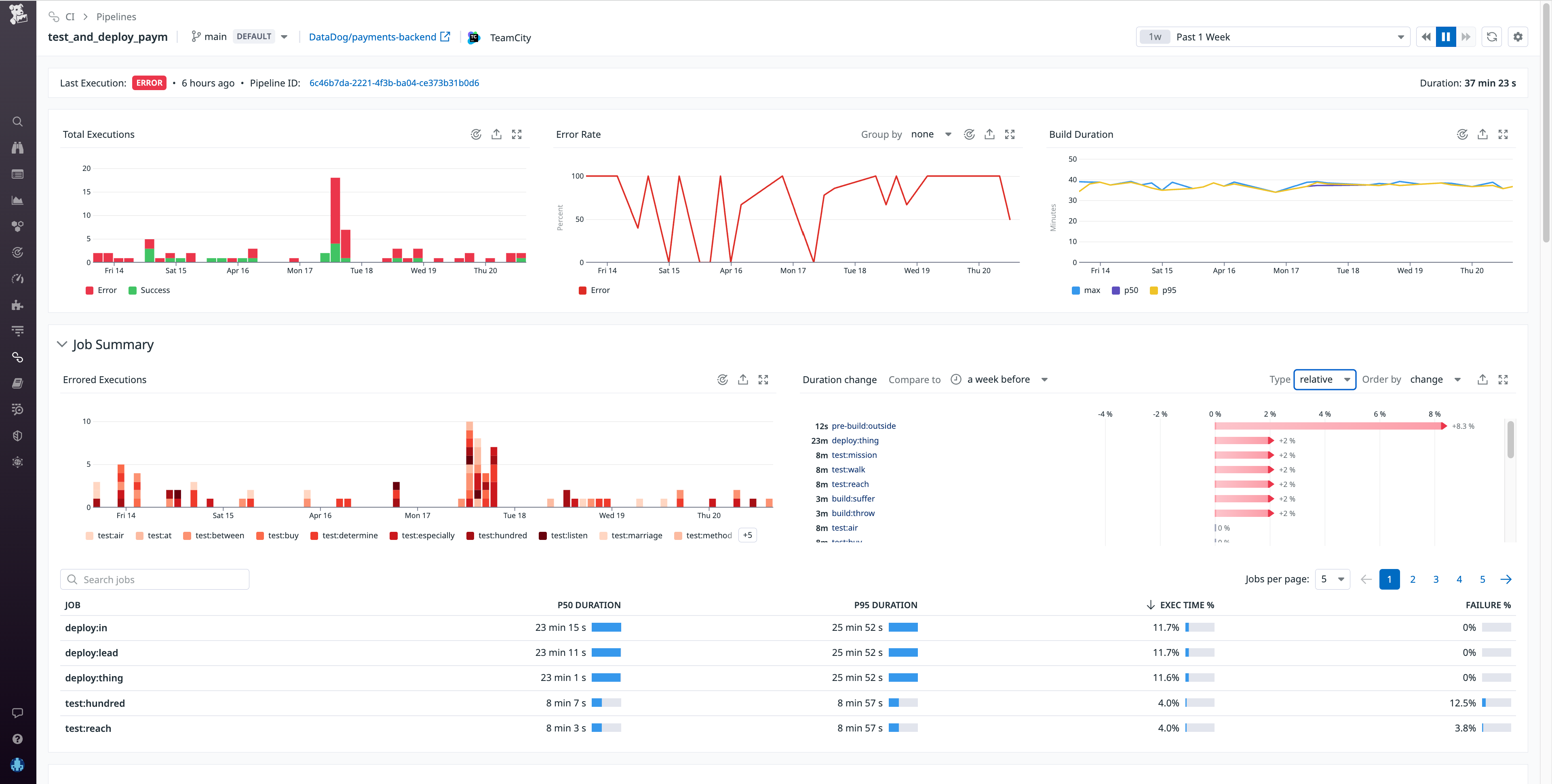Open dashboard settings via the gear icon

tap(1519, 37)
